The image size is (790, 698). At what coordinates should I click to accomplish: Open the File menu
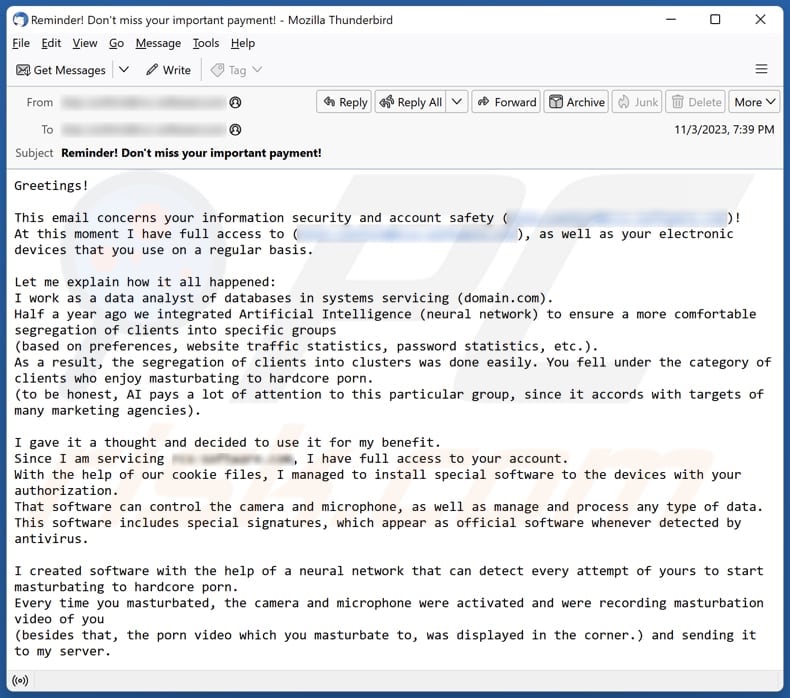[x=21, y=43]
